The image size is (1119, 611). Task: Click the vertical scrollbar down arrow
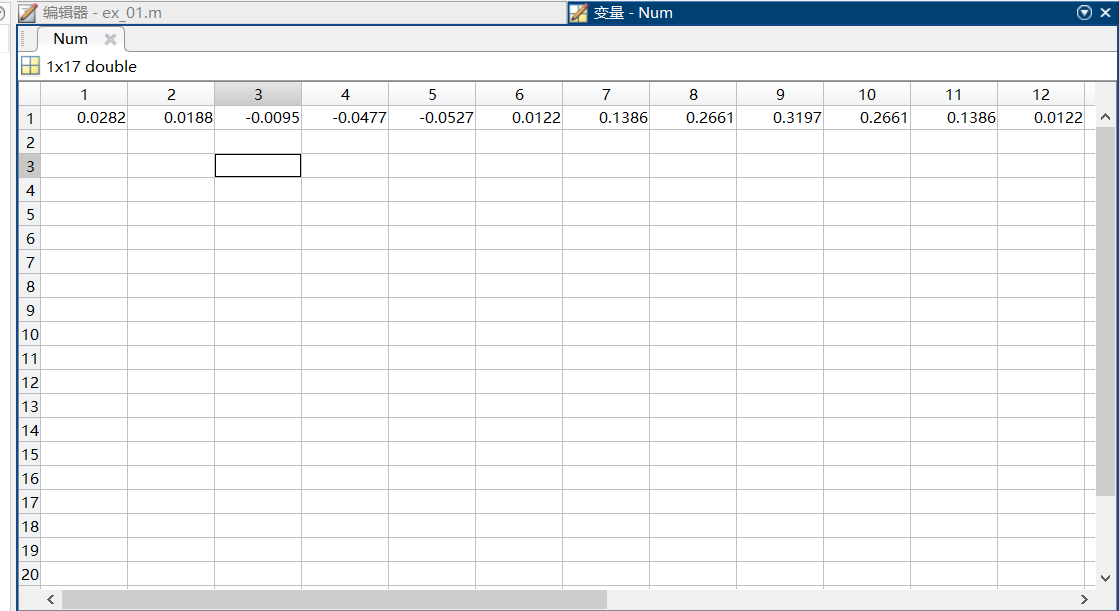[1105, 578]
